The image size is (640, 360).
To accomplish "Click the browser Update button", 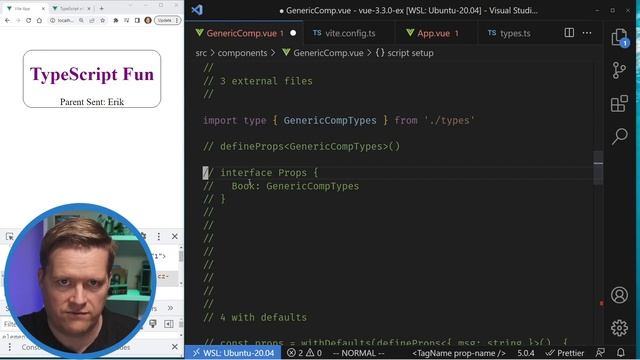I will (167, 20).
